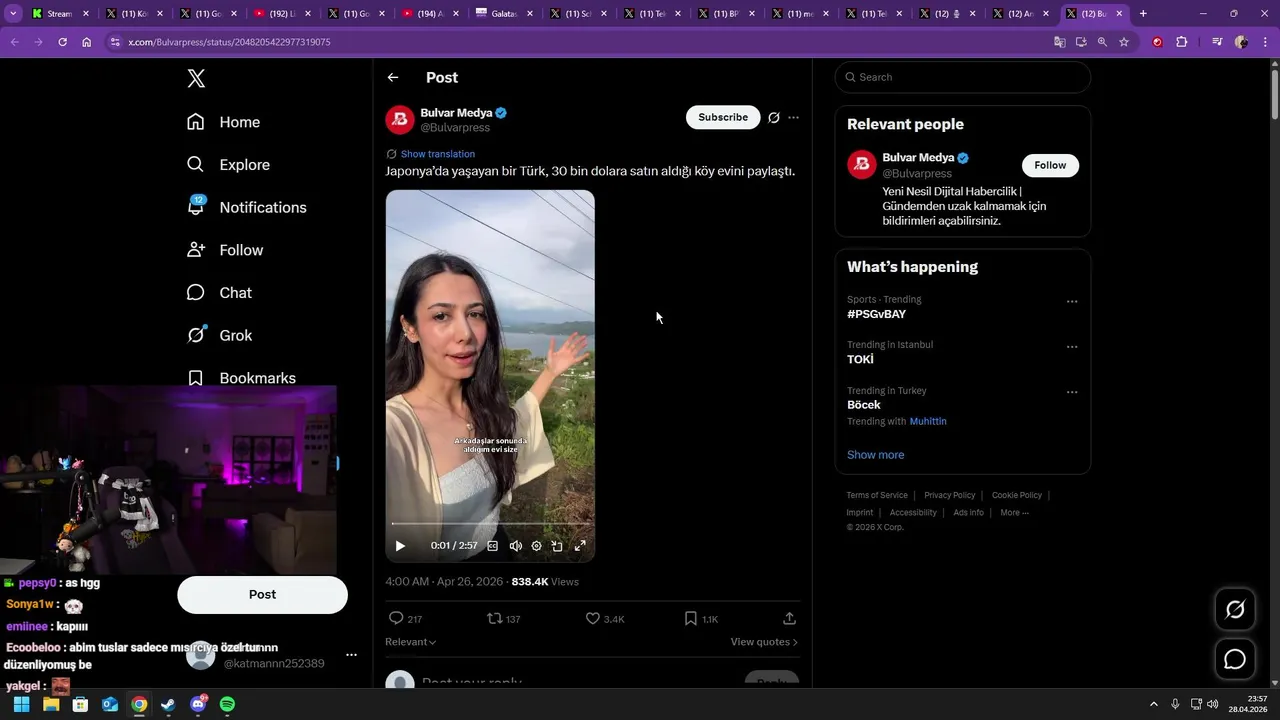1280x720 pixels.
Task: Expand the Relevant replies sort dropdown
Action: tap(410, 642)
